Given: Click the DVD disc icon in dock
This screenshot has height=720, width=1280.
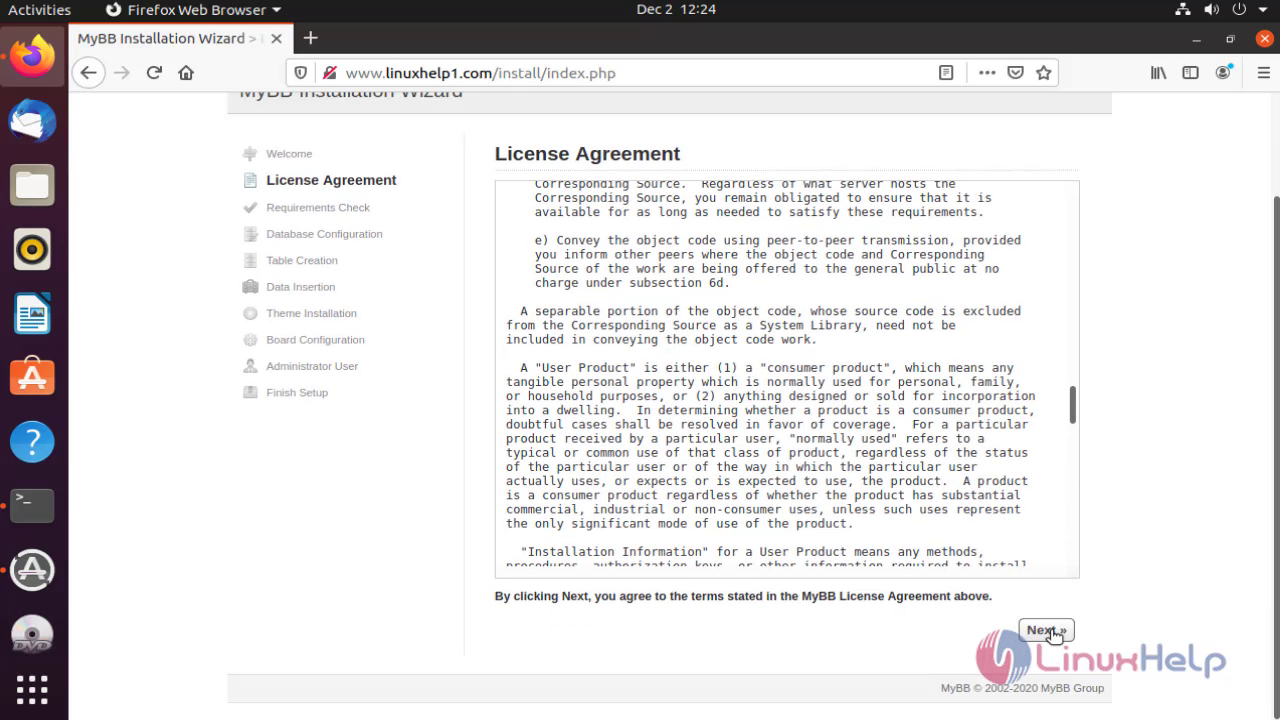Looking at the screenshot, I should click(32, 633).
